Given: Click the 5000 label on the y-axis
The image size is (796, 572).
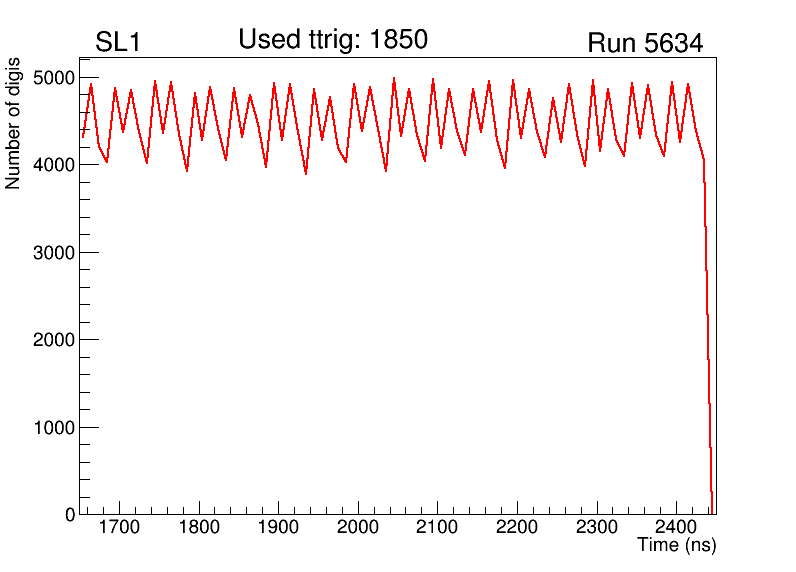Looking at the screenshot, I should tap(55, 77).
